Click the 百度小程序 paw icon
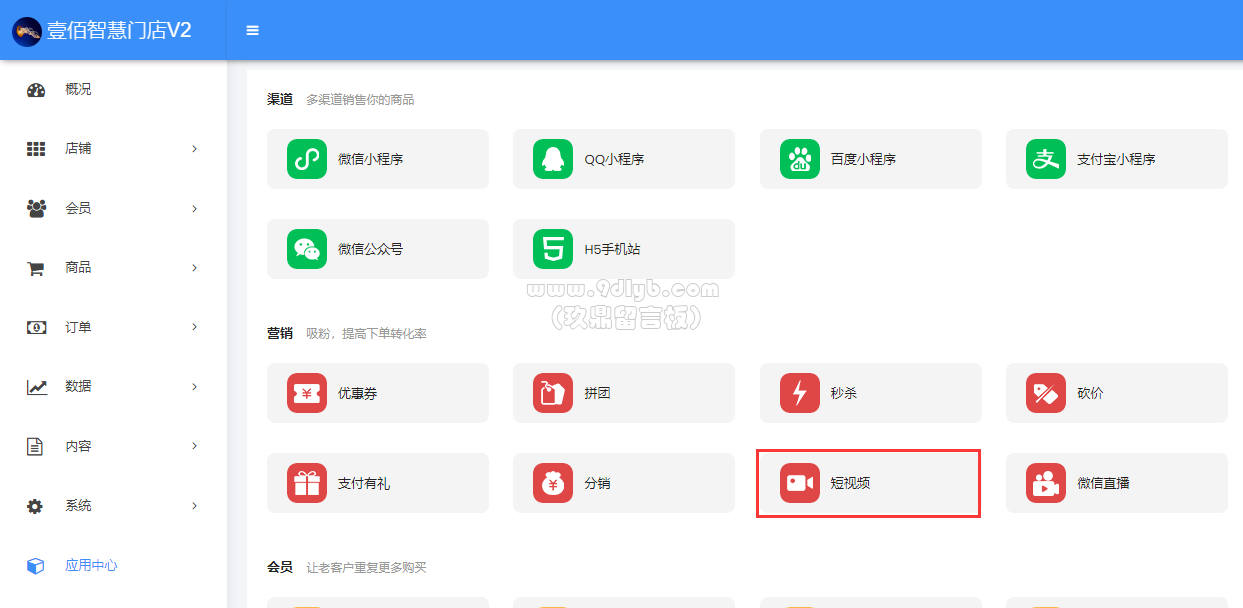This screenshot has width=1243, height=608. (x=800, y=159)
